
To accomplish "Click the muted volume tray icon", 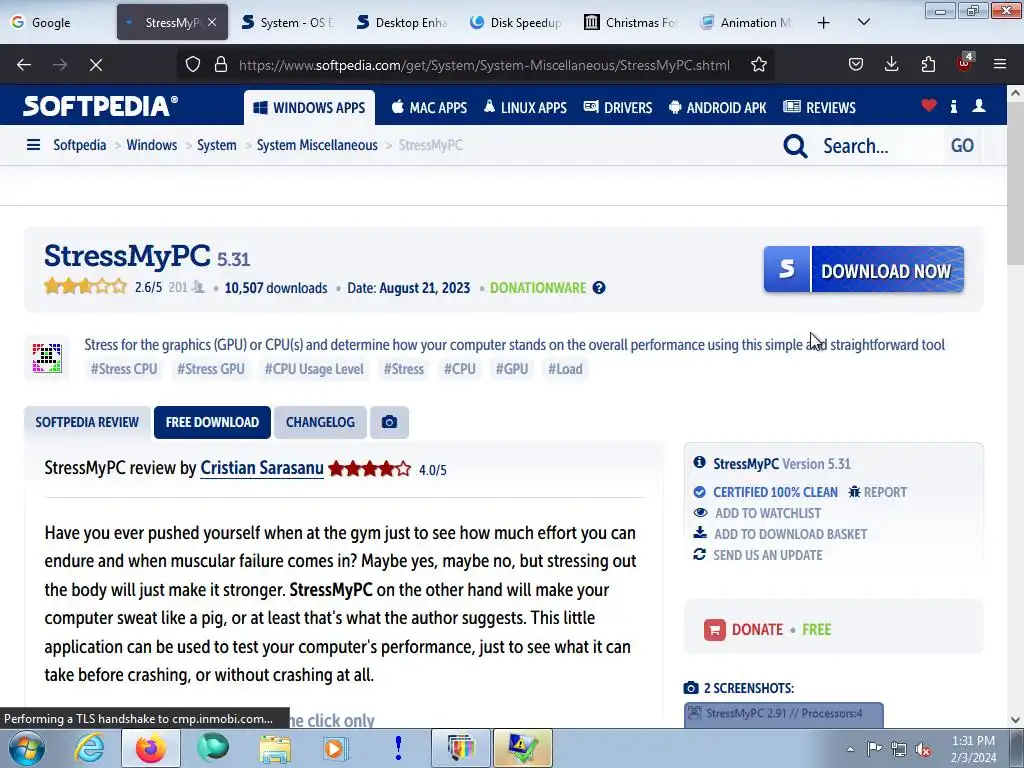I will [x=923, y=749].
